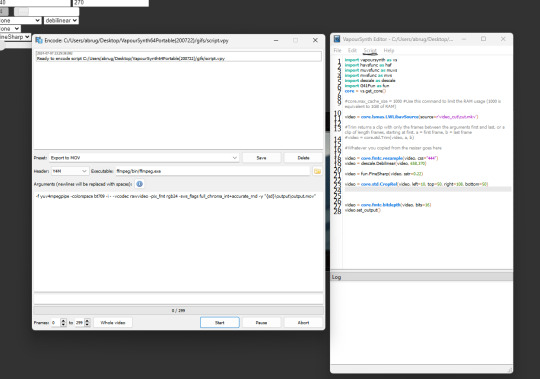The width and height of the screenshot is (540, 379).
Task: Maximize the VapourSynth Editor window
Action: pos(484,39)
